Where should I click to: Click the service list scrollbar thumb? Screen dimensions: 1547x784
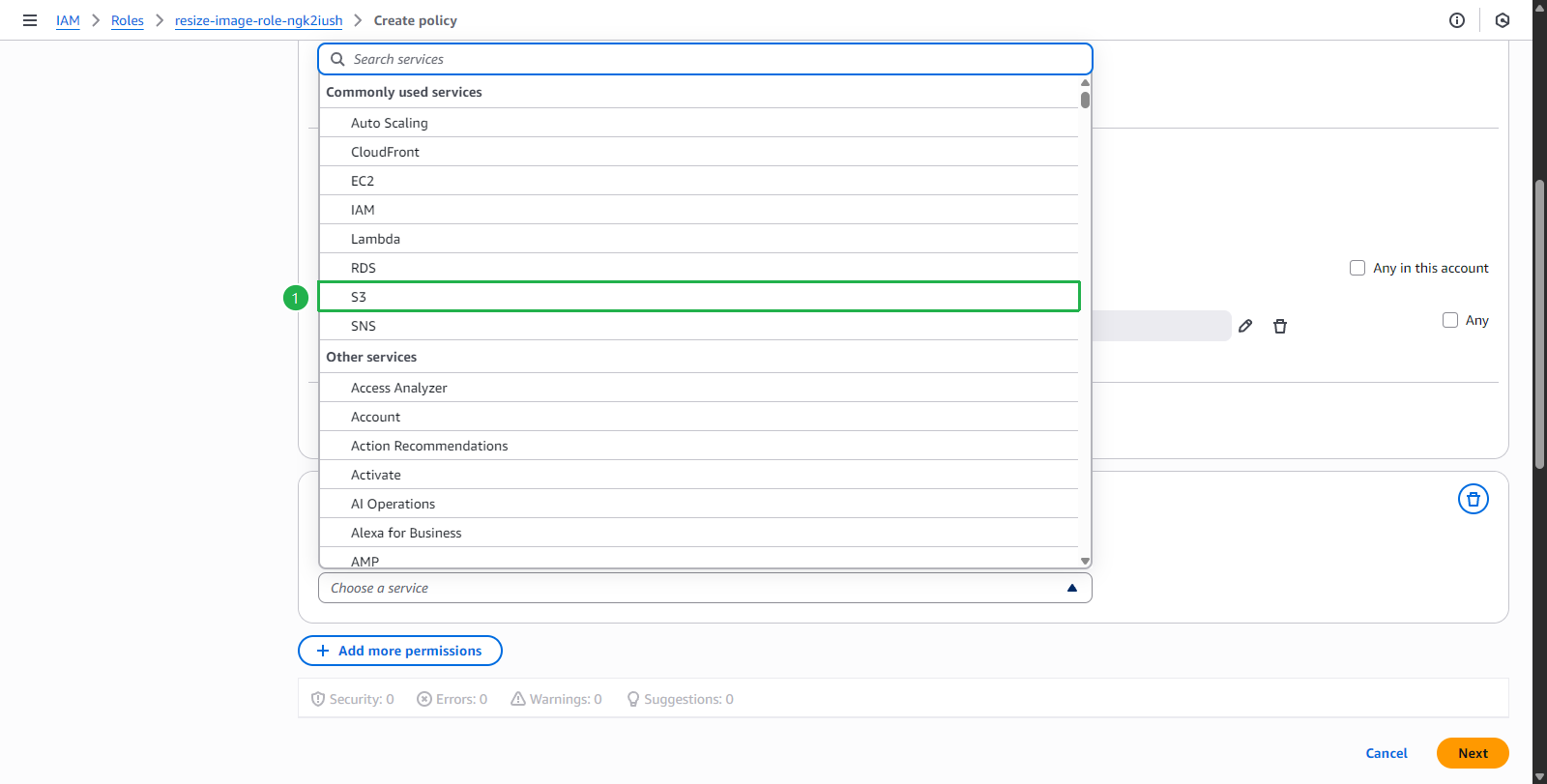(1086, 100)
